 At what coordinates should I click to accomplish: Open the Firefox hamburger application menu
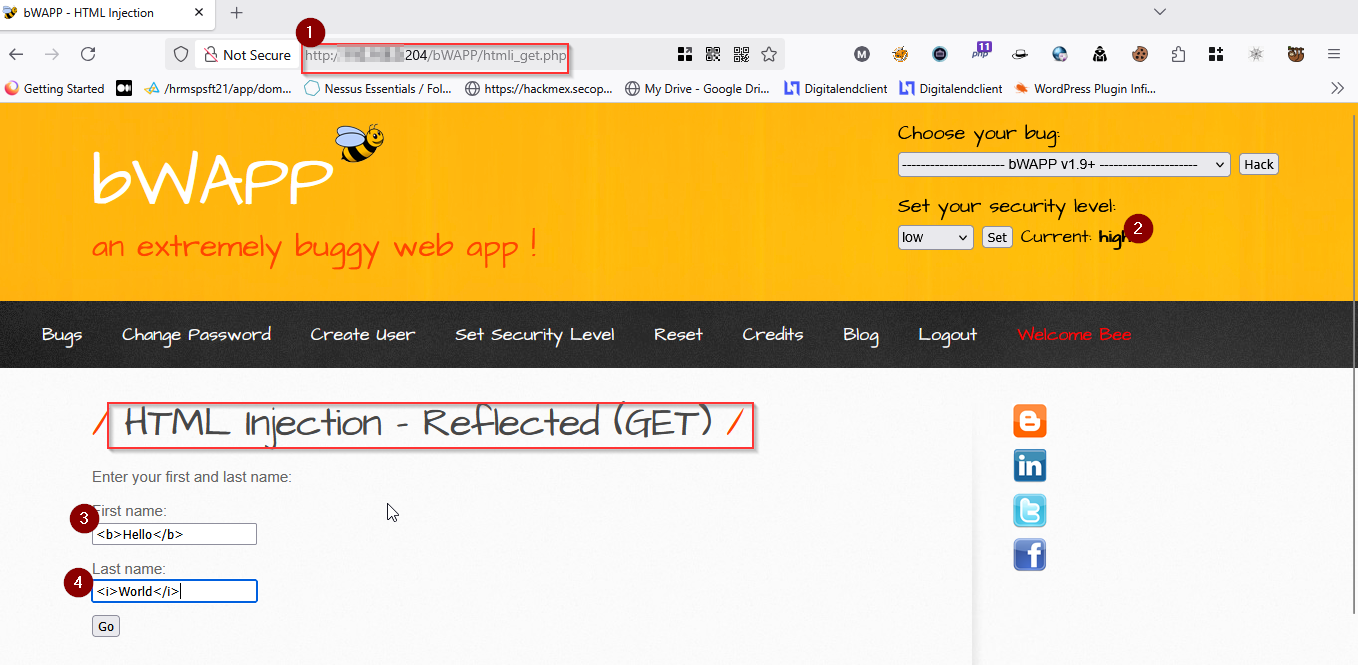click(x=1334, y=54)
